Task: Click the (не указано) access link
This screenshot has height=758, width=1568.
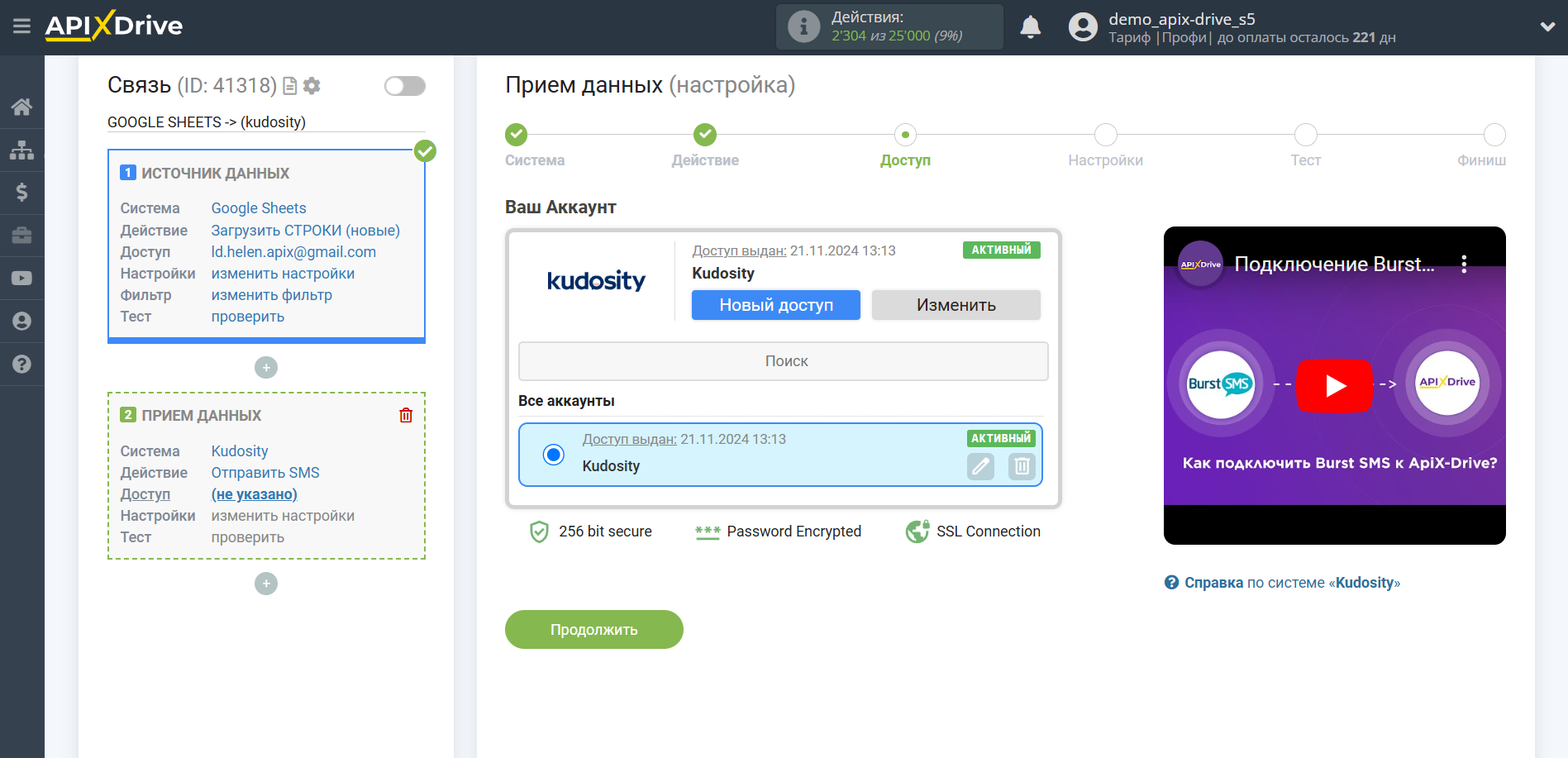Action: point(255,494)
